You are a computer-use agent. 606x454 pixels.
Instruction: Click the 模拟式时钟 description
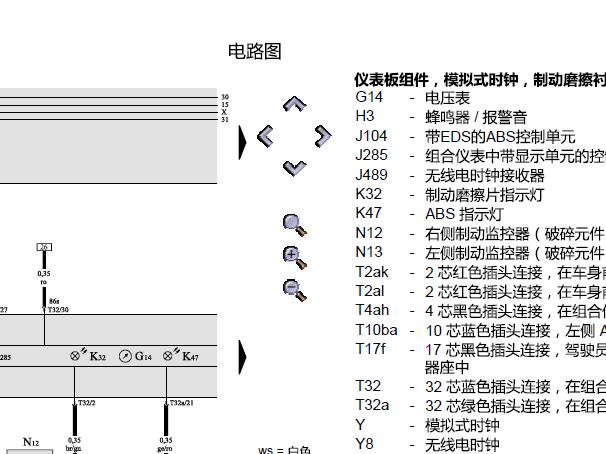tap(462, 426)
